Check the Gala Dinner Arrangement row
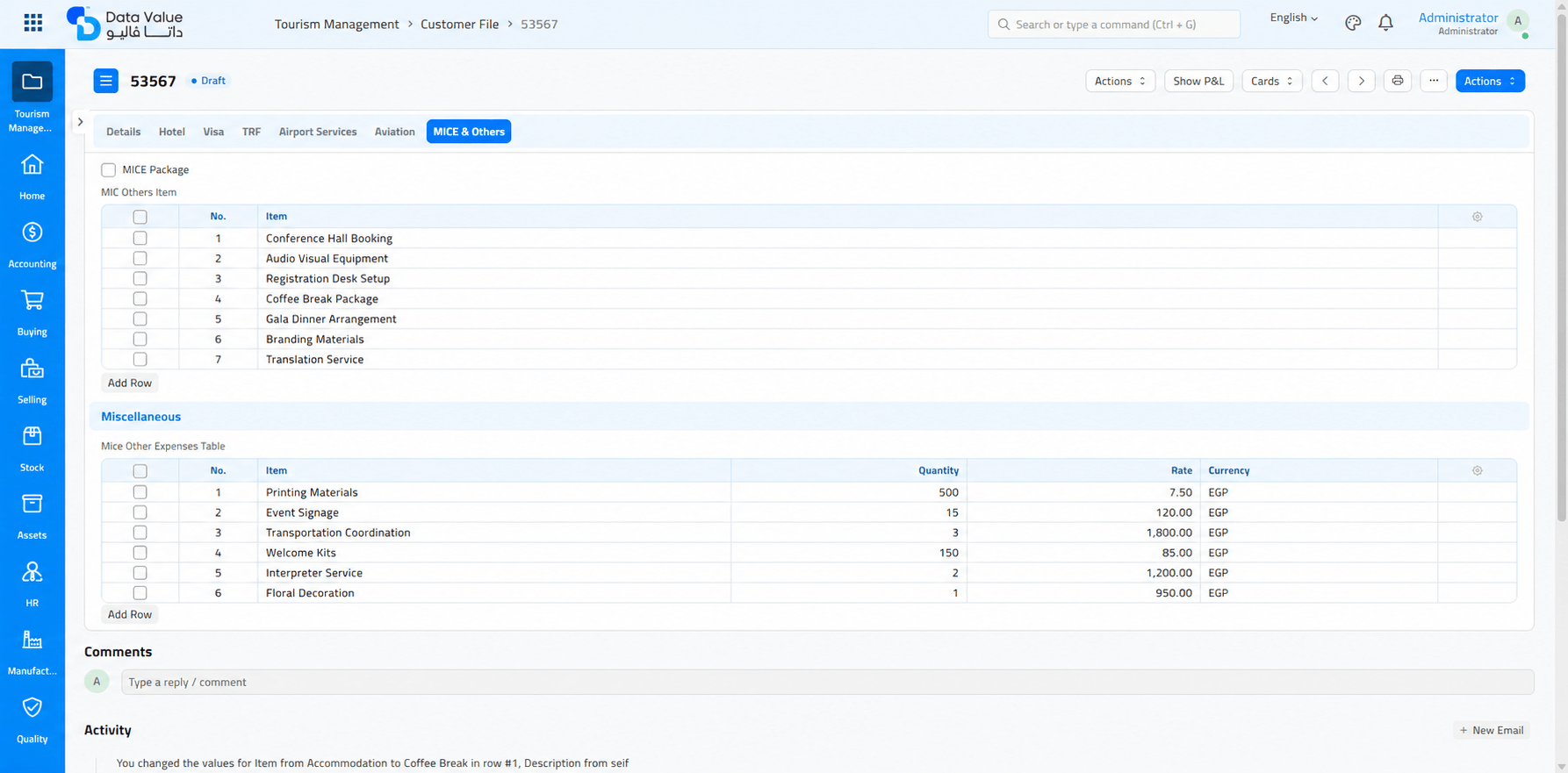Screen dimensions: 1568x773 coord(140,319)
